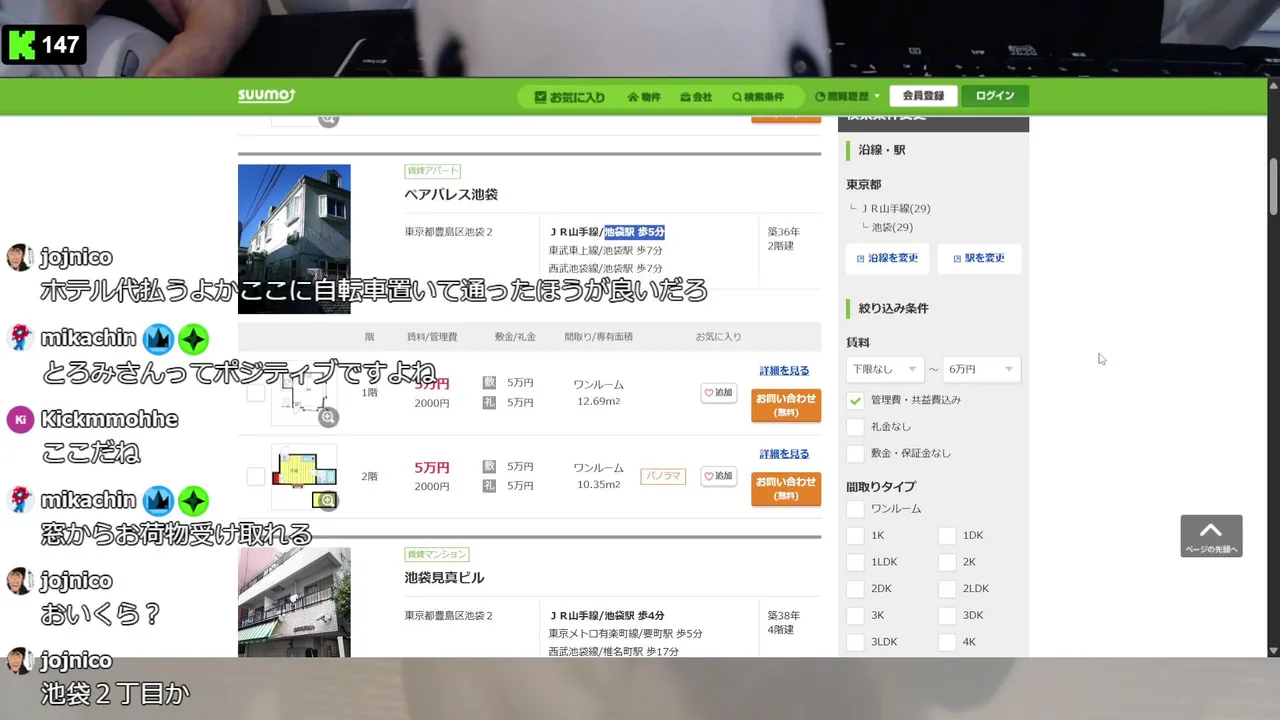Tick checkbox for 2階 room row
Viewport: 1280px width, 720px height.
pyautogui.click(x=256, y=476)
